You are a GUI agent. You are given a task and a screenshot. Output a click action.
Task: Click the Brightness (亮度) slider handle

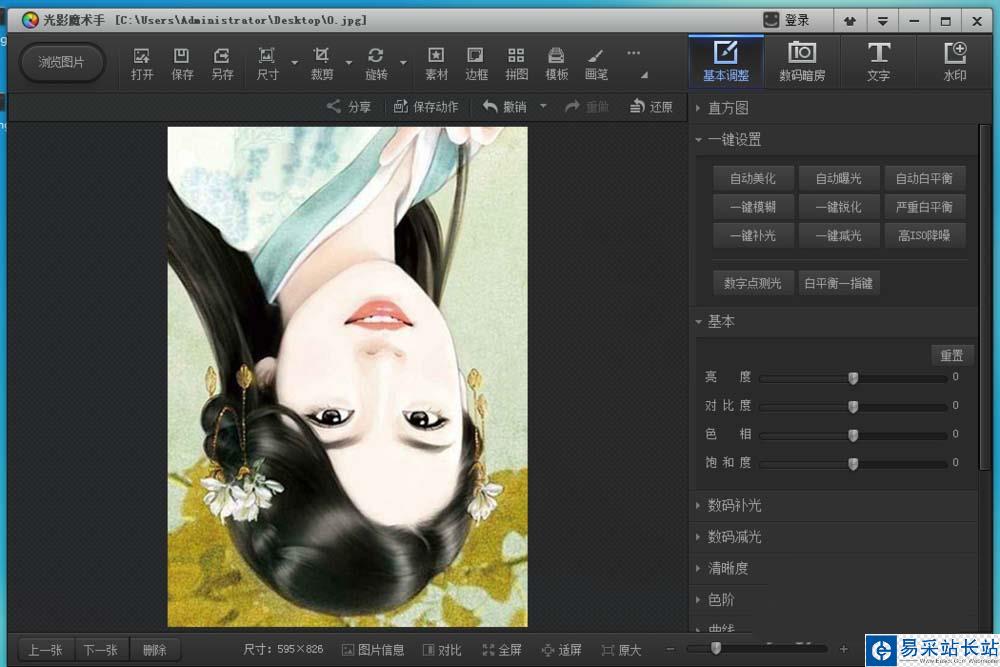click(x=853, y=378)
